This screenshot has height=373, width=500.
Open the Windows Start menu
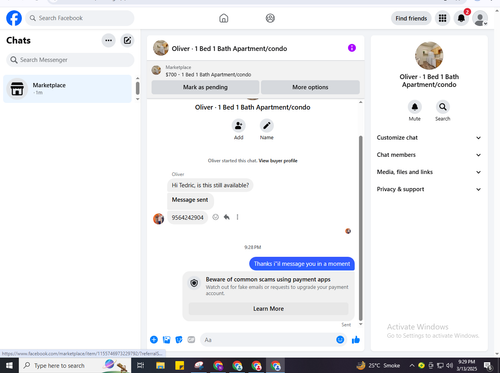point(9,366)
